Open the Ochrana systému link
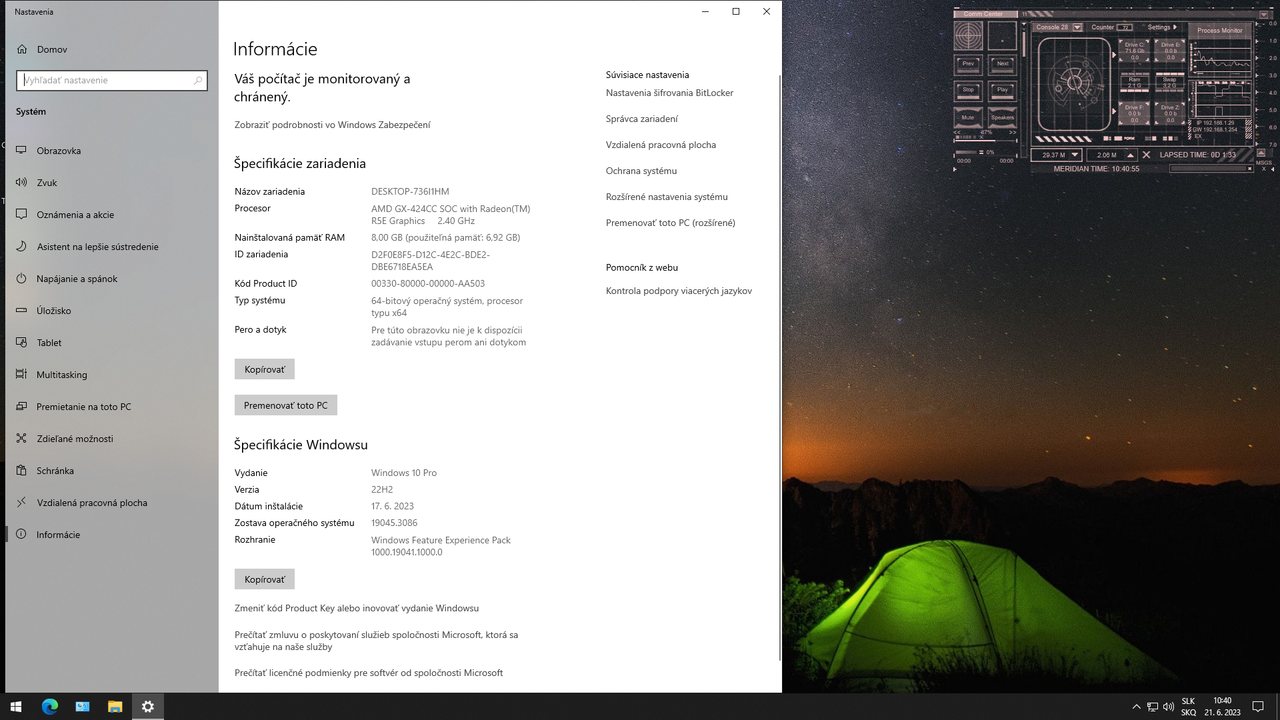 (x=641, y=171)
